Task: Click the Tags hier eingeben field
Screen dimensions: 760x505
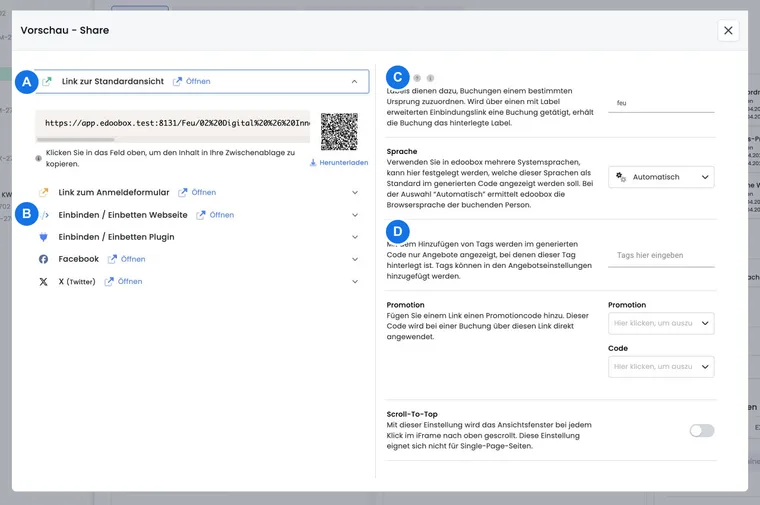Action: [x=661, y=255]
